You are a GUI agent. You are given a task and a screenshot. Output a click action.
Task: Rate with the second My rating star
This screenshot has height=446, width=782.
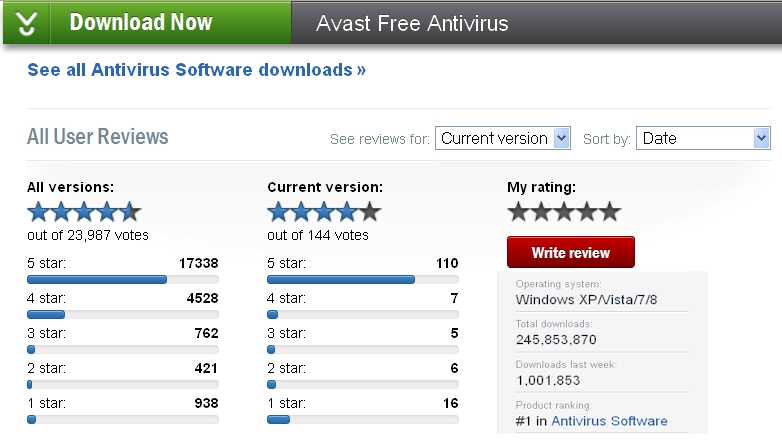pos(542,211)
